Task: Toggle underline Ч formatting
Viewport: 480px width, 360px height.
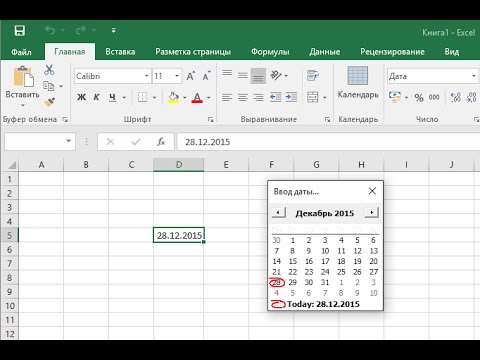Action: click(x=112, y=97)
